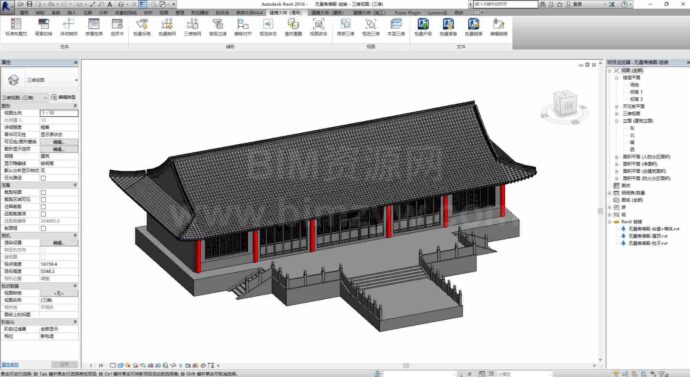Enable the 剖面框 section box checkbox
The height and width of the screenshot is (377, 690).
tap(43, 228)
